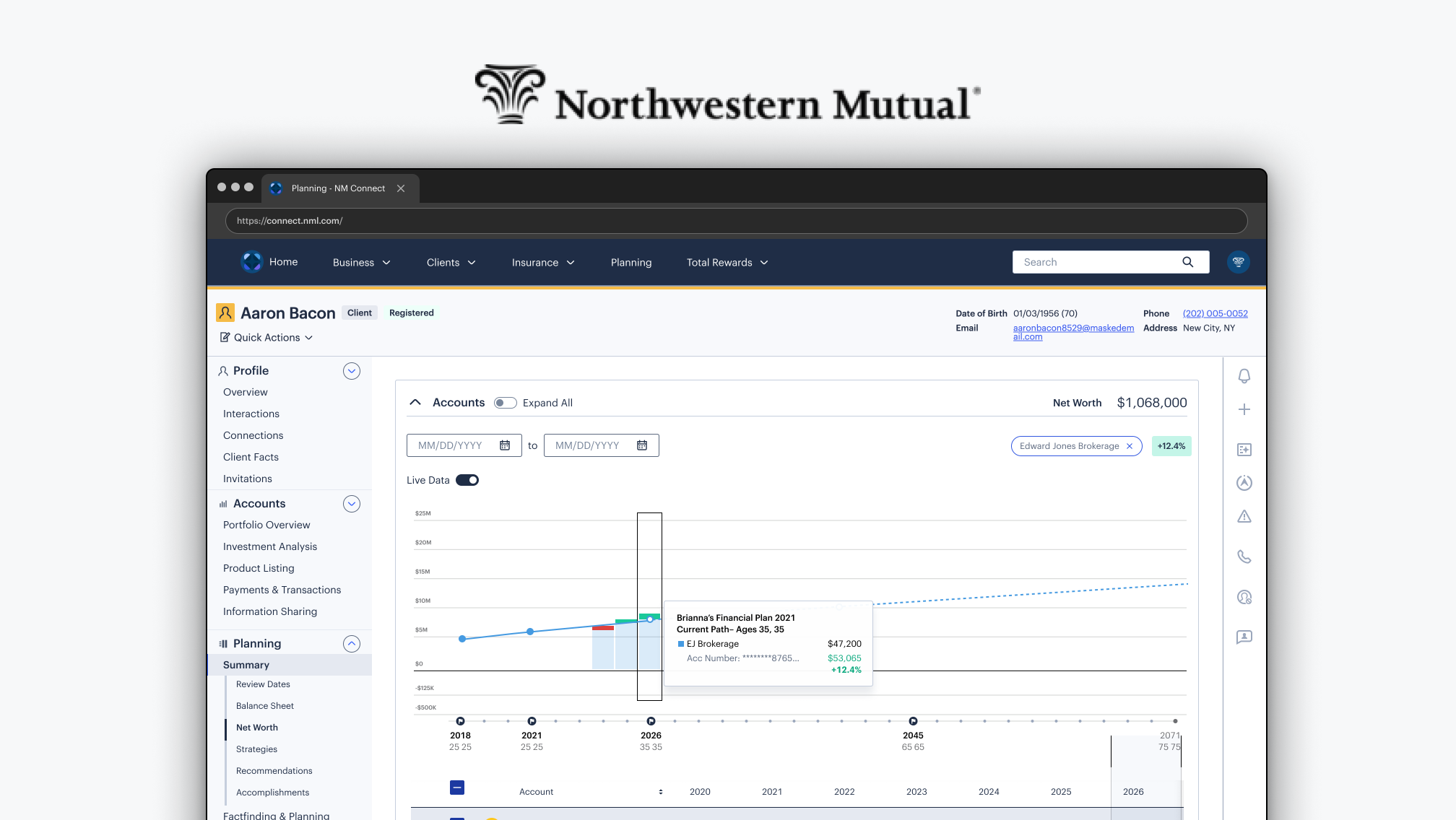Open the Review Dates sub-item
This screenshot has width=1456, height=820.
263,684
